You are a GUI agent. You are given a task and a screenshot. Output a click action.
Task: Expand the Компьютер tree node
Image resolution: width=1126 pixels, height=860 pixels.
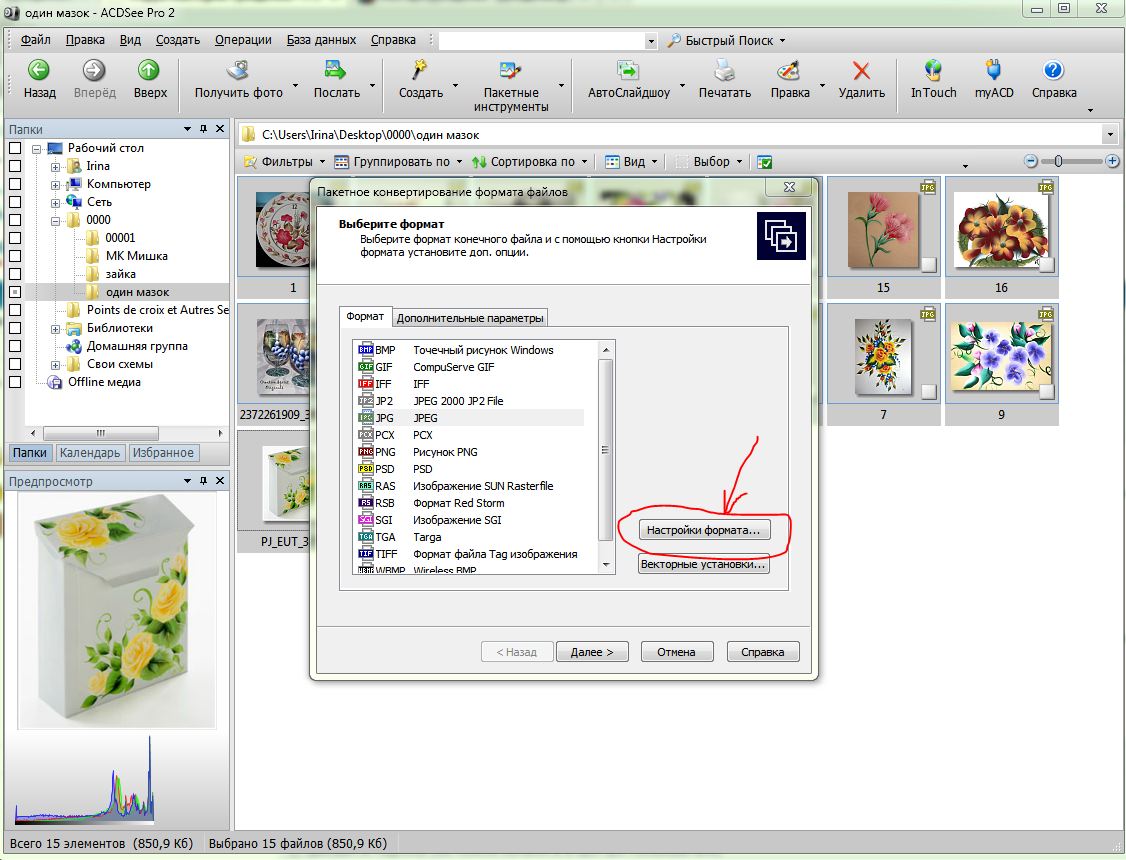click(55, 184)
